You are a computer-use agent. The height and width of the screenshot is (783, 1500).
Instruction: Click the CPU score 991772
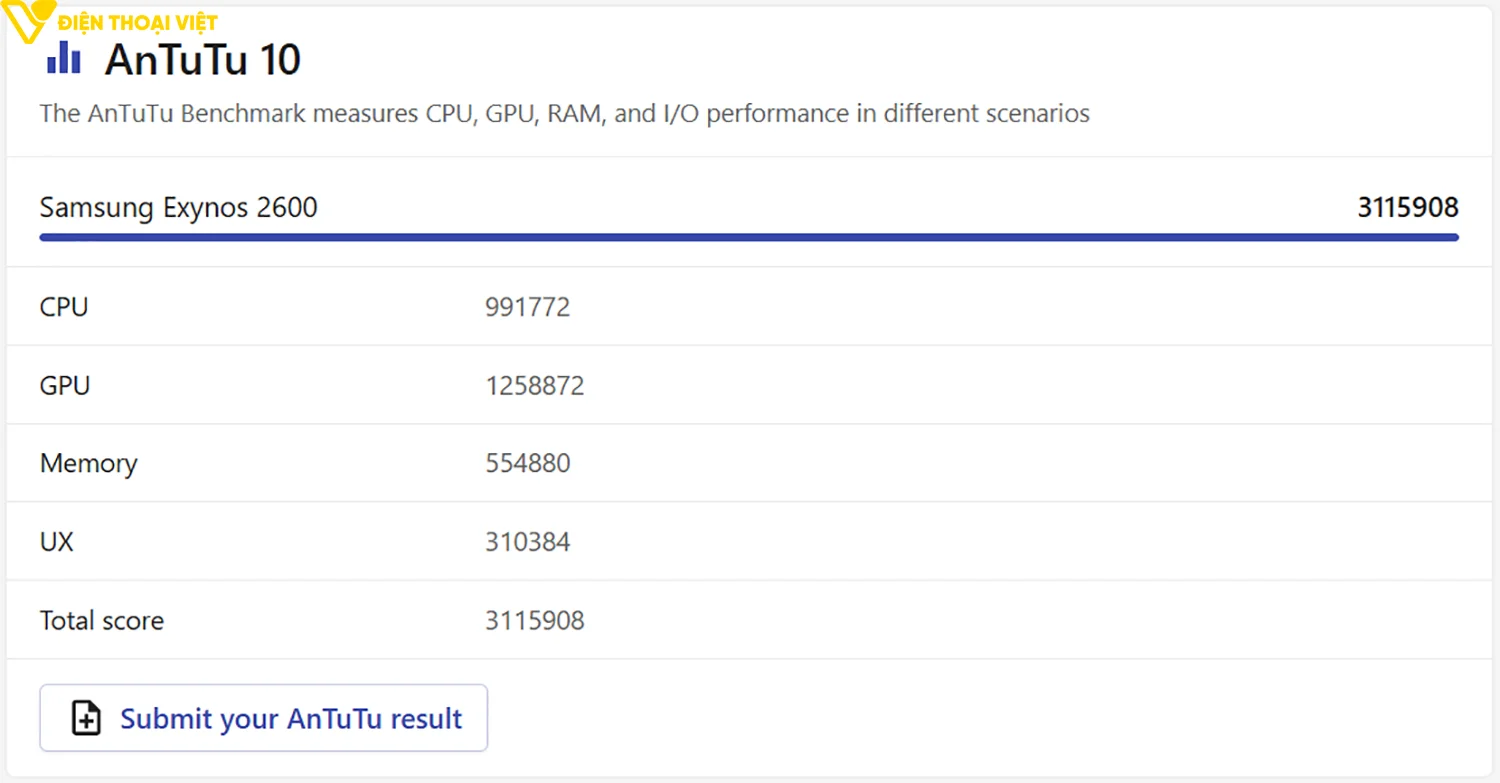527,307
